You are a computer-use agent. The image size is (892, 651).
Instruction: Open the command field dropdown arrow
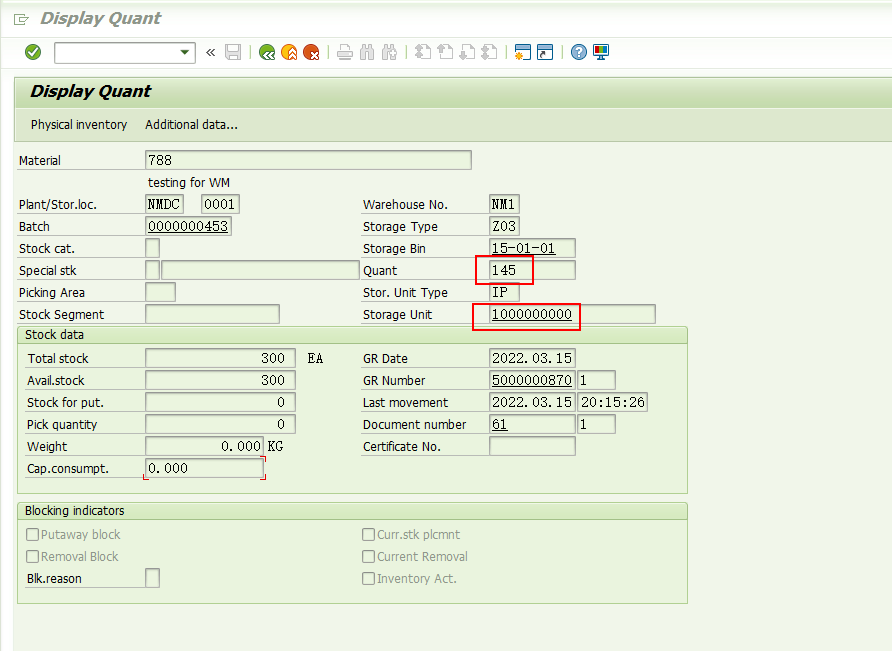point(184,52)
